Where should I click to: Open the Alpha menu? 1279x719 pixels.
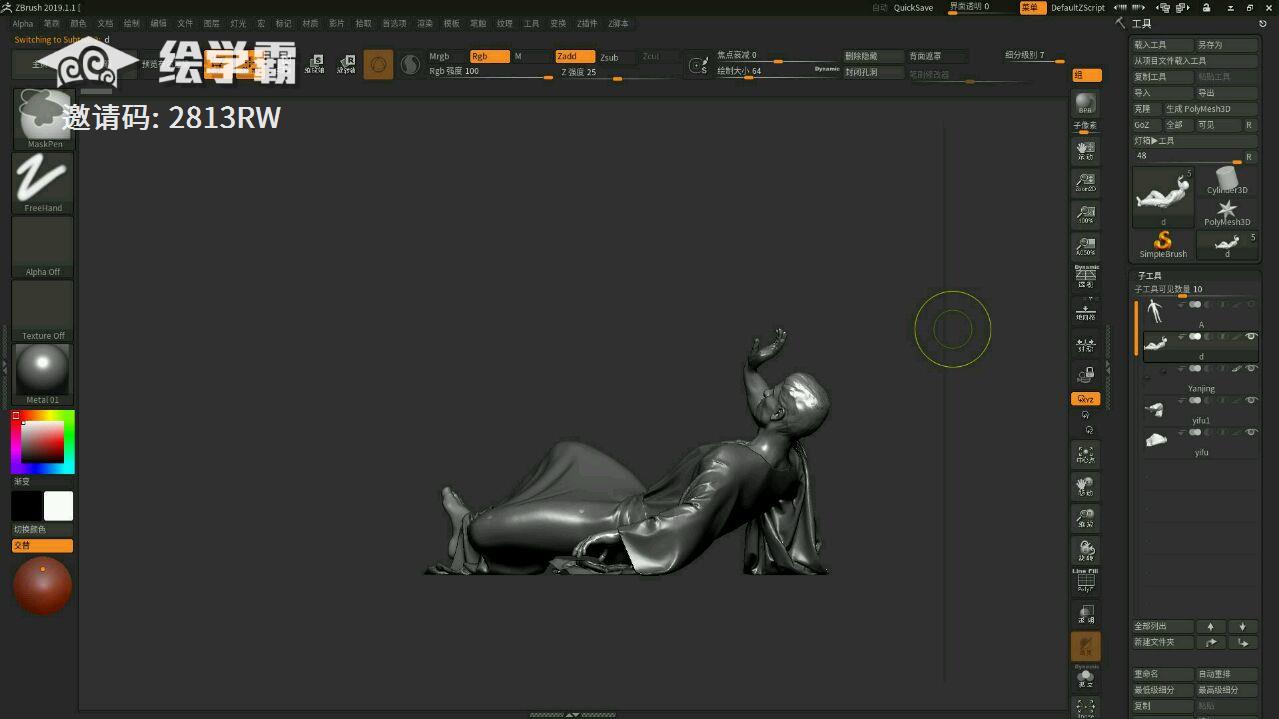click(x=22, y=23)
